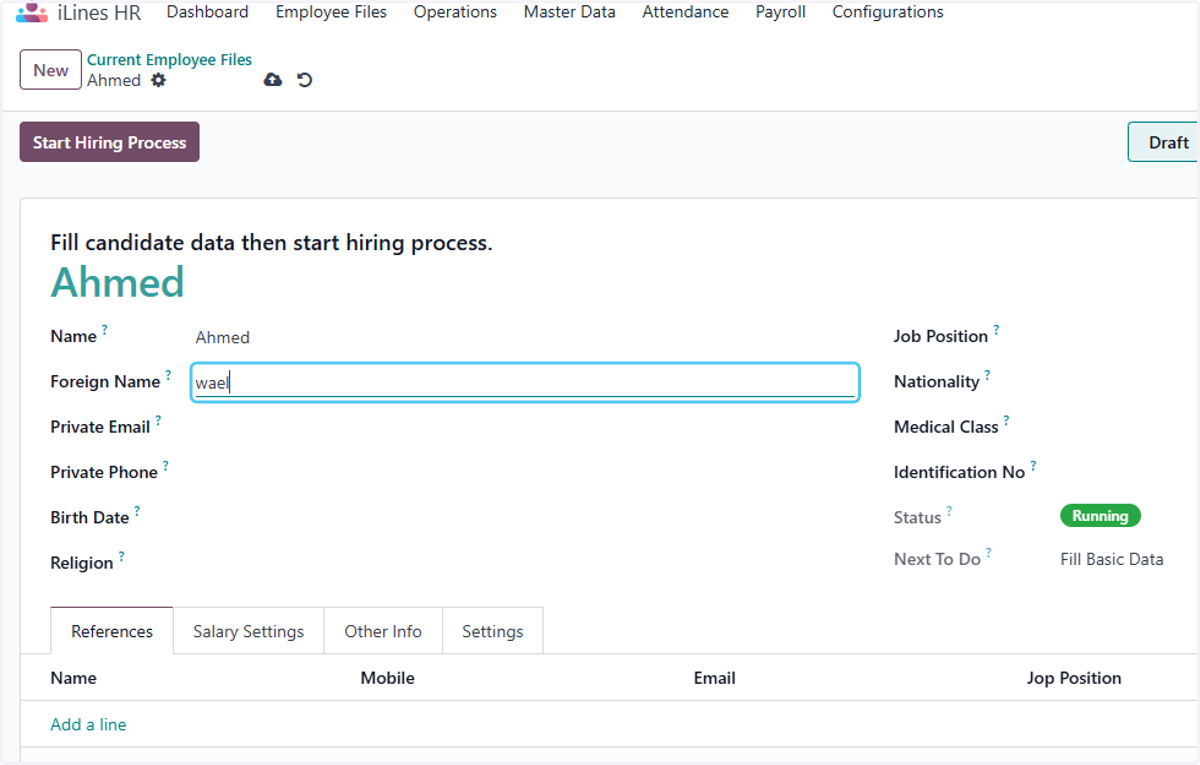Switch to the Settings tab

tap(492, 631)
